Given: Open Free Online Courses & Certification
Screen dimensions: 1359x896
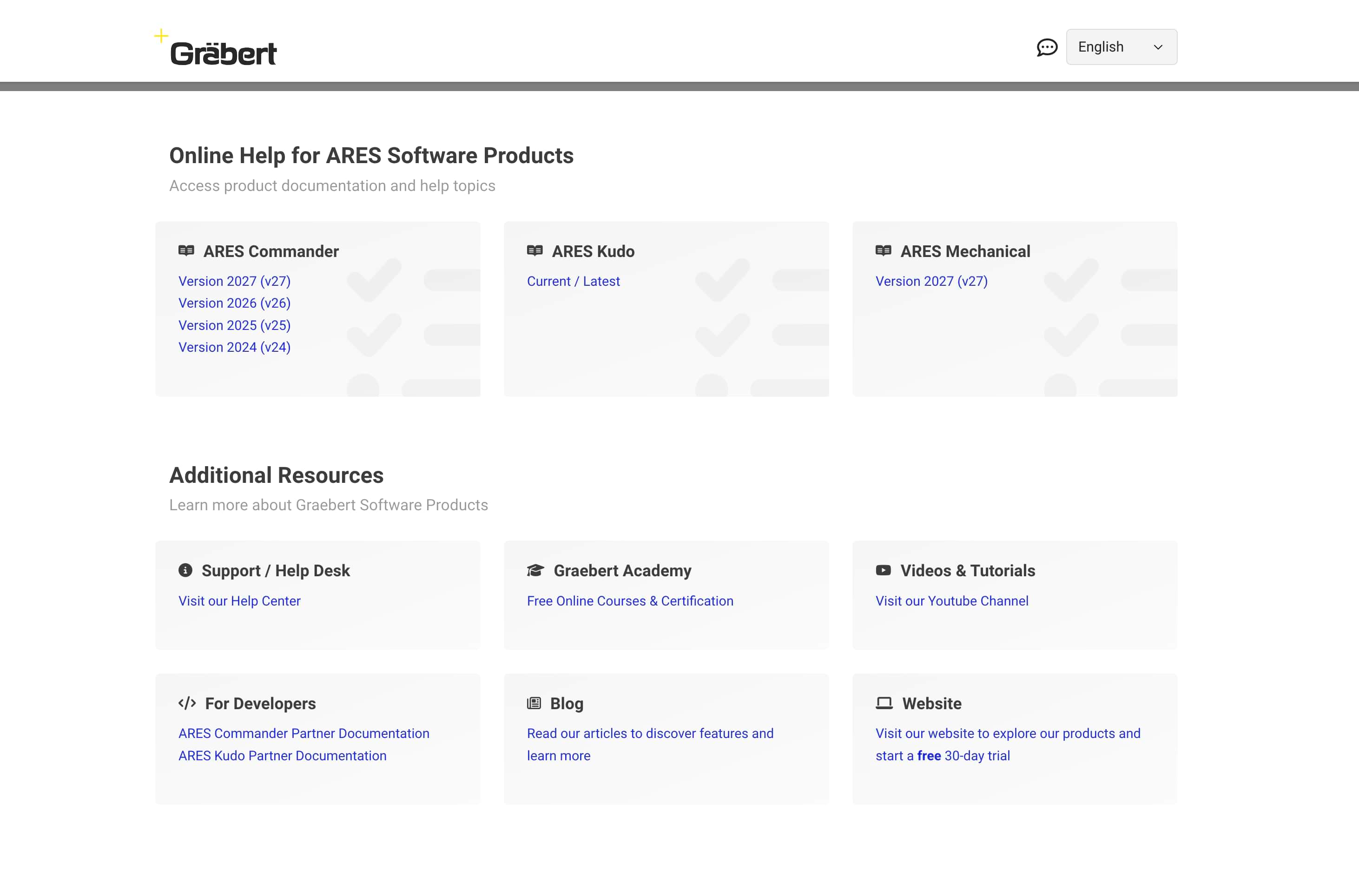Looking at the screenshot, I should [630, 600].
